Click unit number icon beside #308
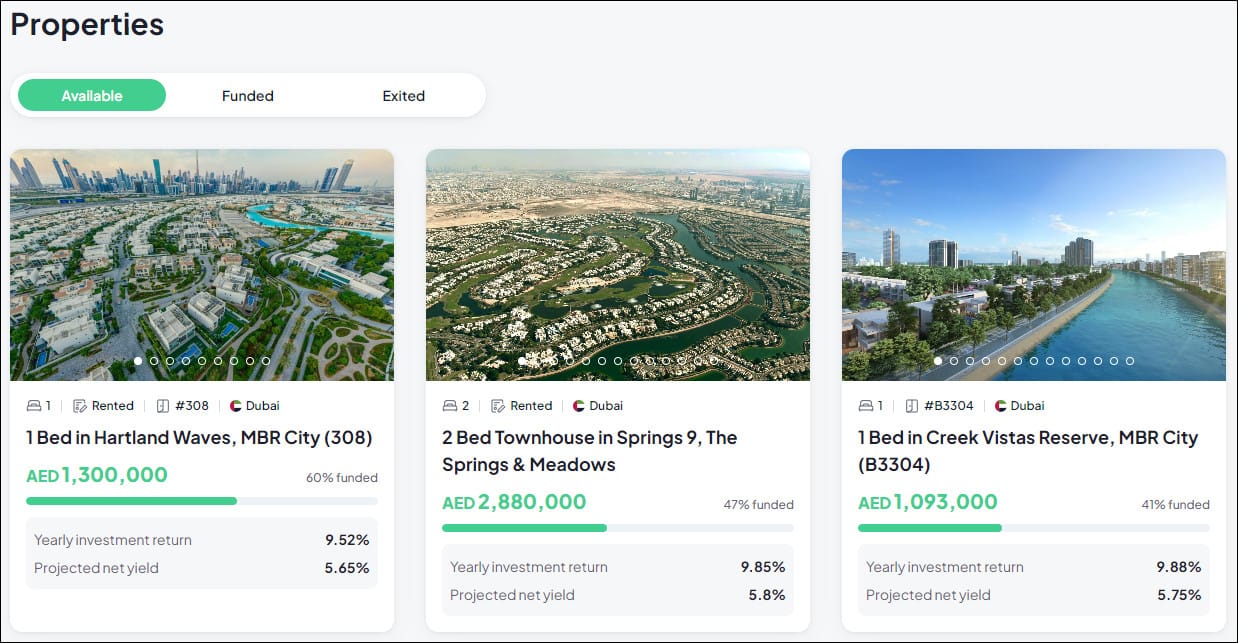The width and height of the screenshot is (1238, 643). pyautogui.click(x=163, y=406)
